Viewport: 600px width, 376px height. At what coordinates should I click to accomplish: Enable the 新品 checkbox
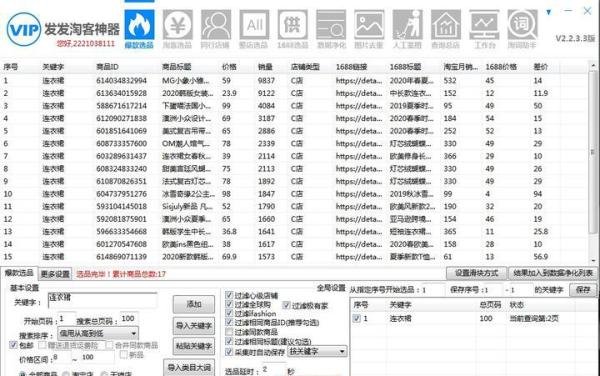pyautogui.click(x=124, y=355)
